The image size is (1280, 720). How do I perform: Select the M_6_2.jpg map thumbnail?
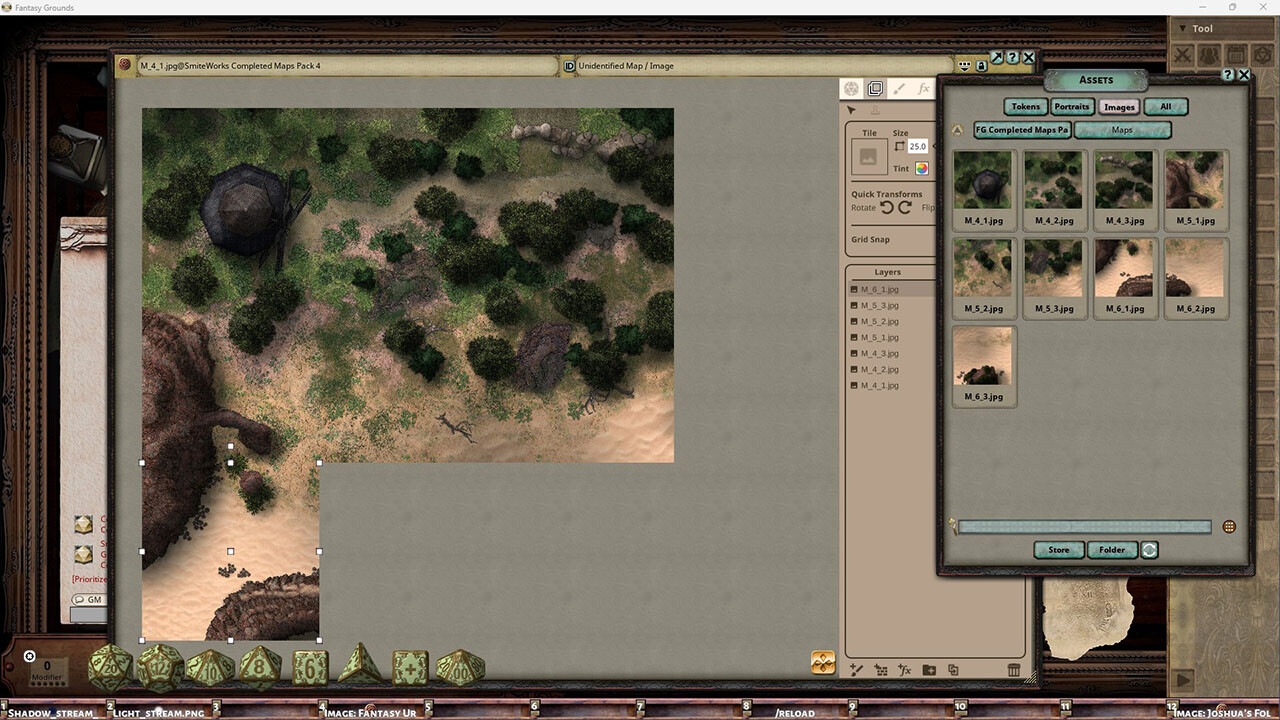tap(1195, 270)
